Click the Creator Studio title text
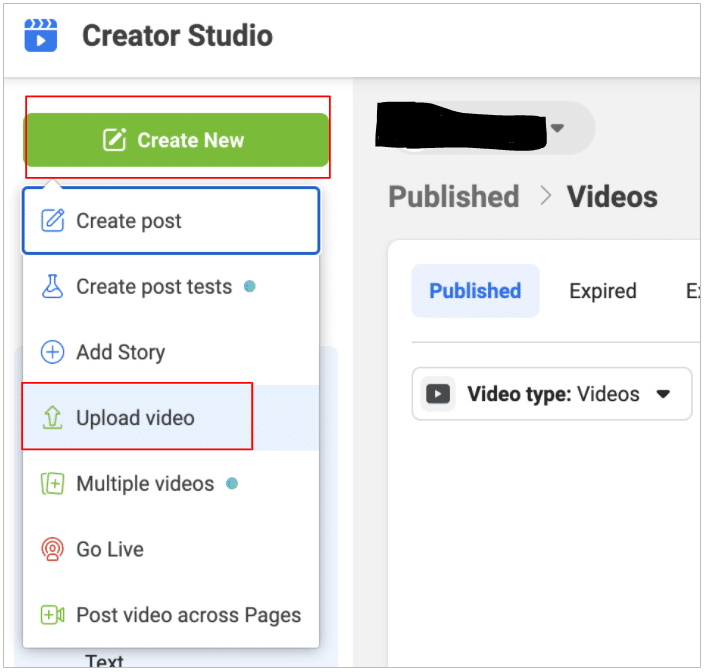 point(177,35)
